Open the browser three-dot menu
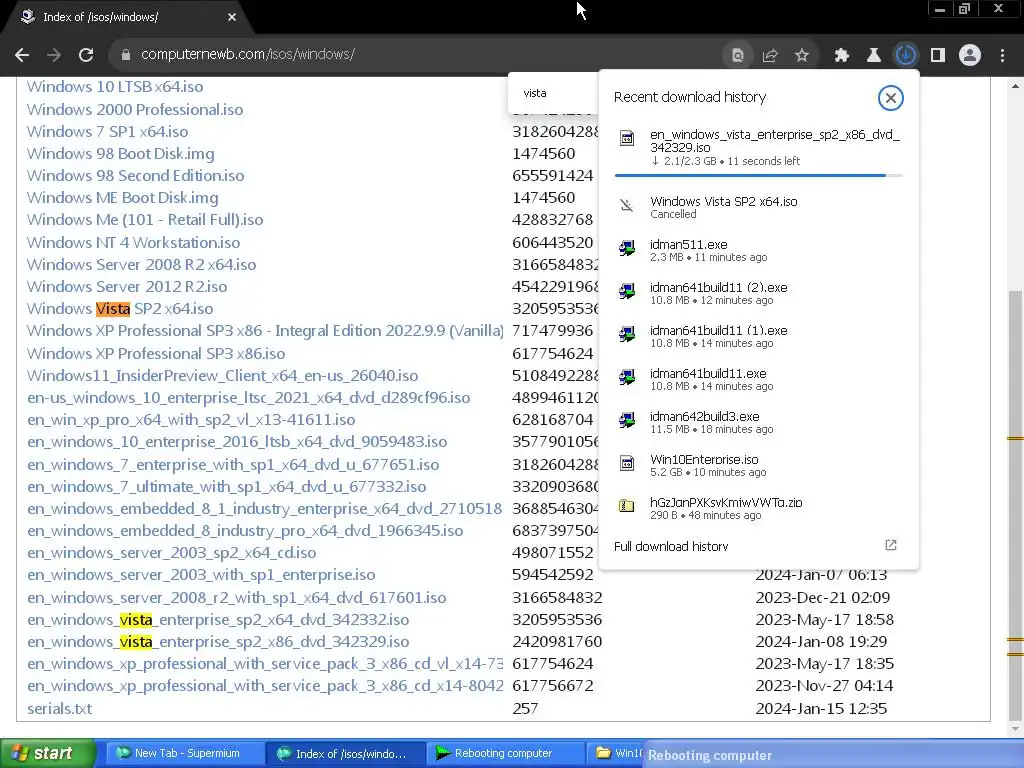1024x768 pixels. click(1002, 56)
